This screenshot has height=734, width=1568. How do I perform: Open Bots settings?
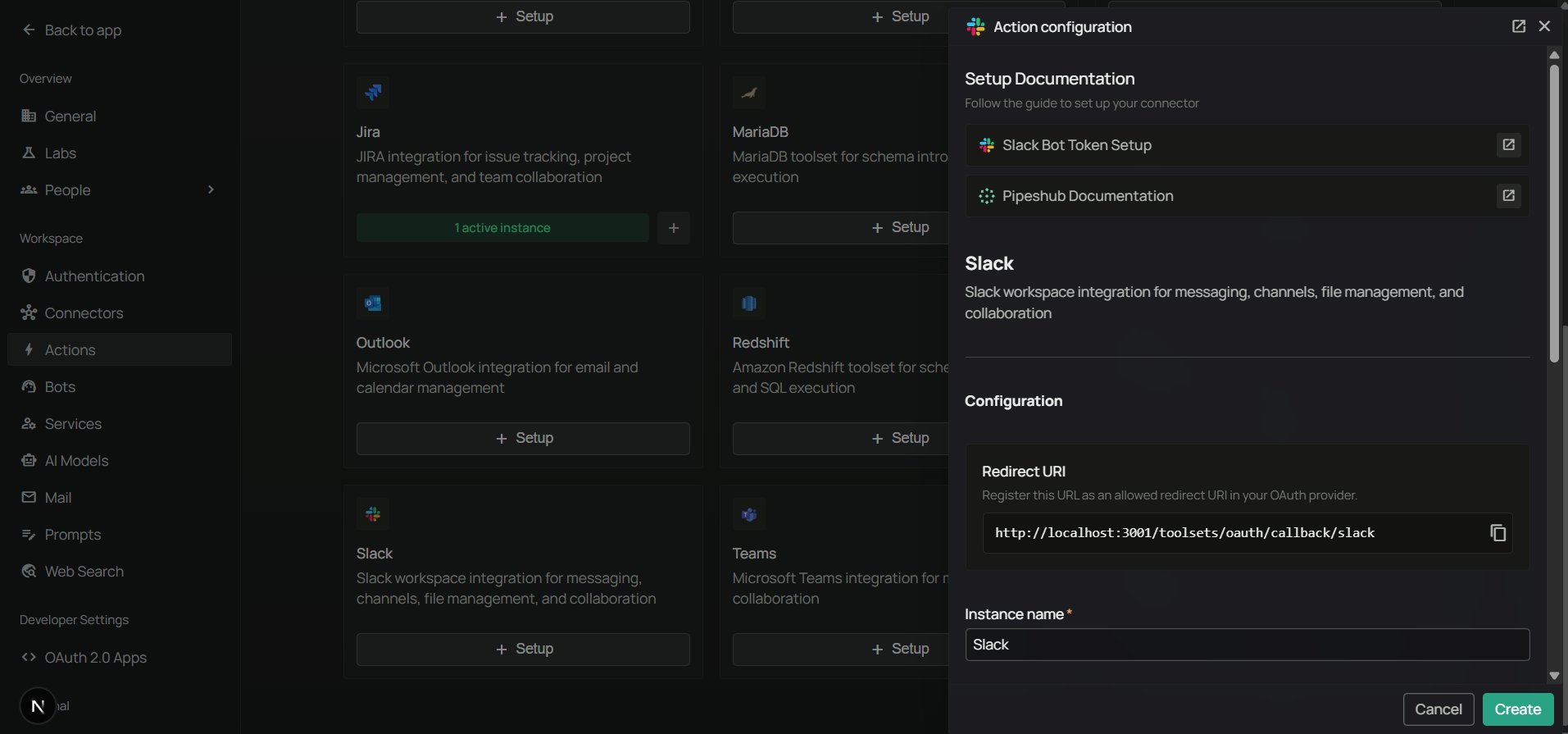(120, 387)
